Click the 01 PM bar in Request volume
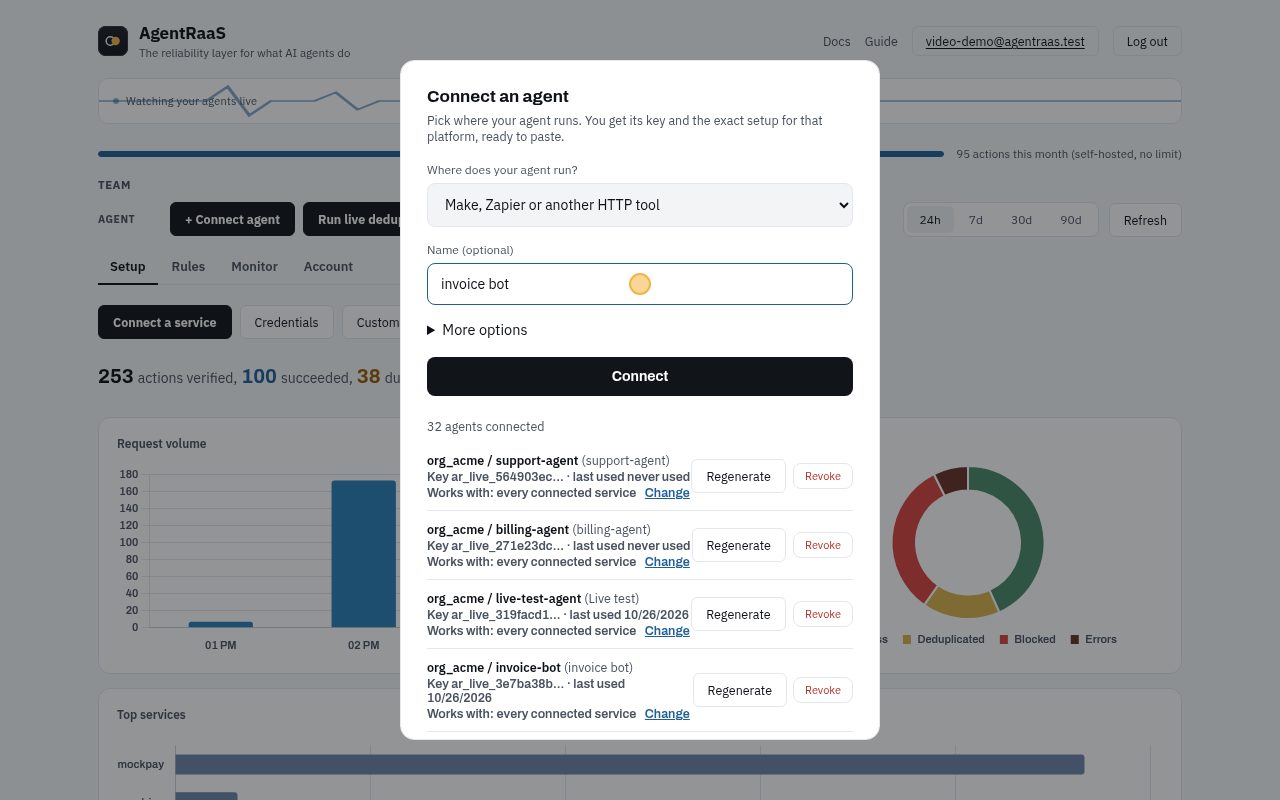 221,624
